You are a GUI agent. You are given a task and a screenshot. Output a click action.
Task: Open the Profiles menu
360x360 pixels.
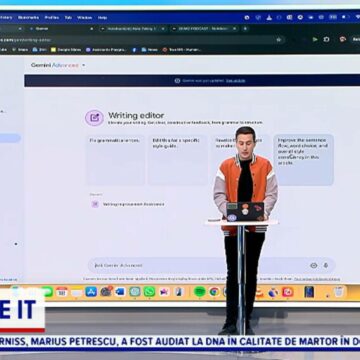52,17
